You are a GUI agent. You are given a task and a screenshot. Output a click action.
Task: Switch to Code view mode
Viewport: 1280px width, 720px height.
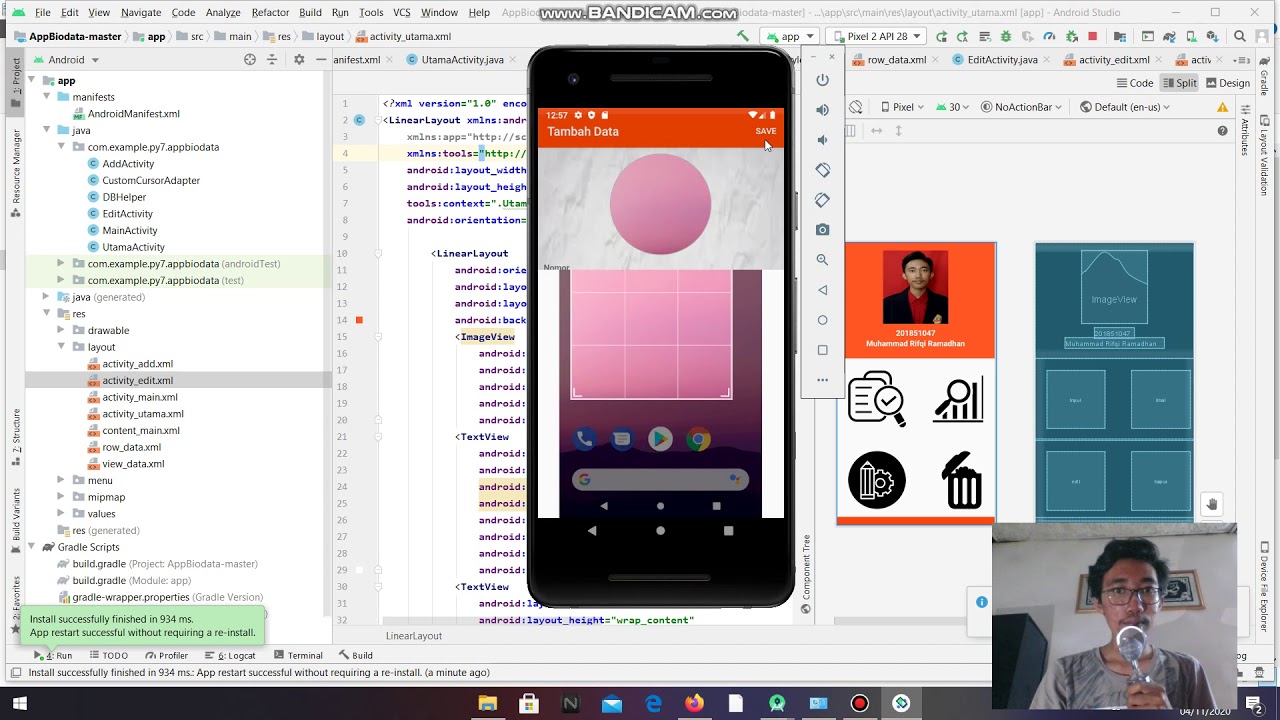(1134, 83)
